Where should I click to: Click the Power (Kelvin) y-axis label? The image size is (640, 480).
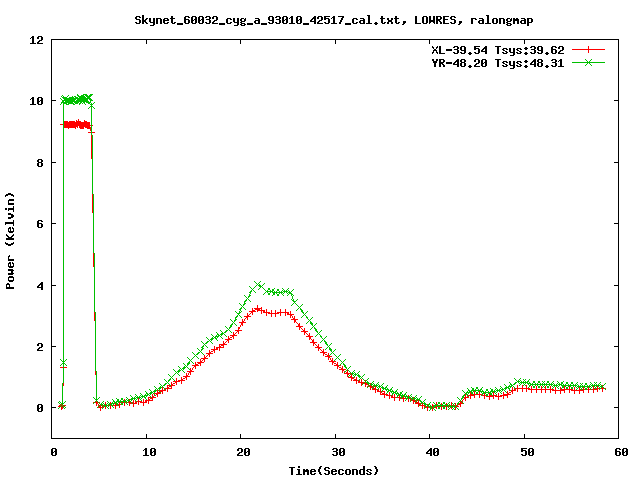pos(10,241)
